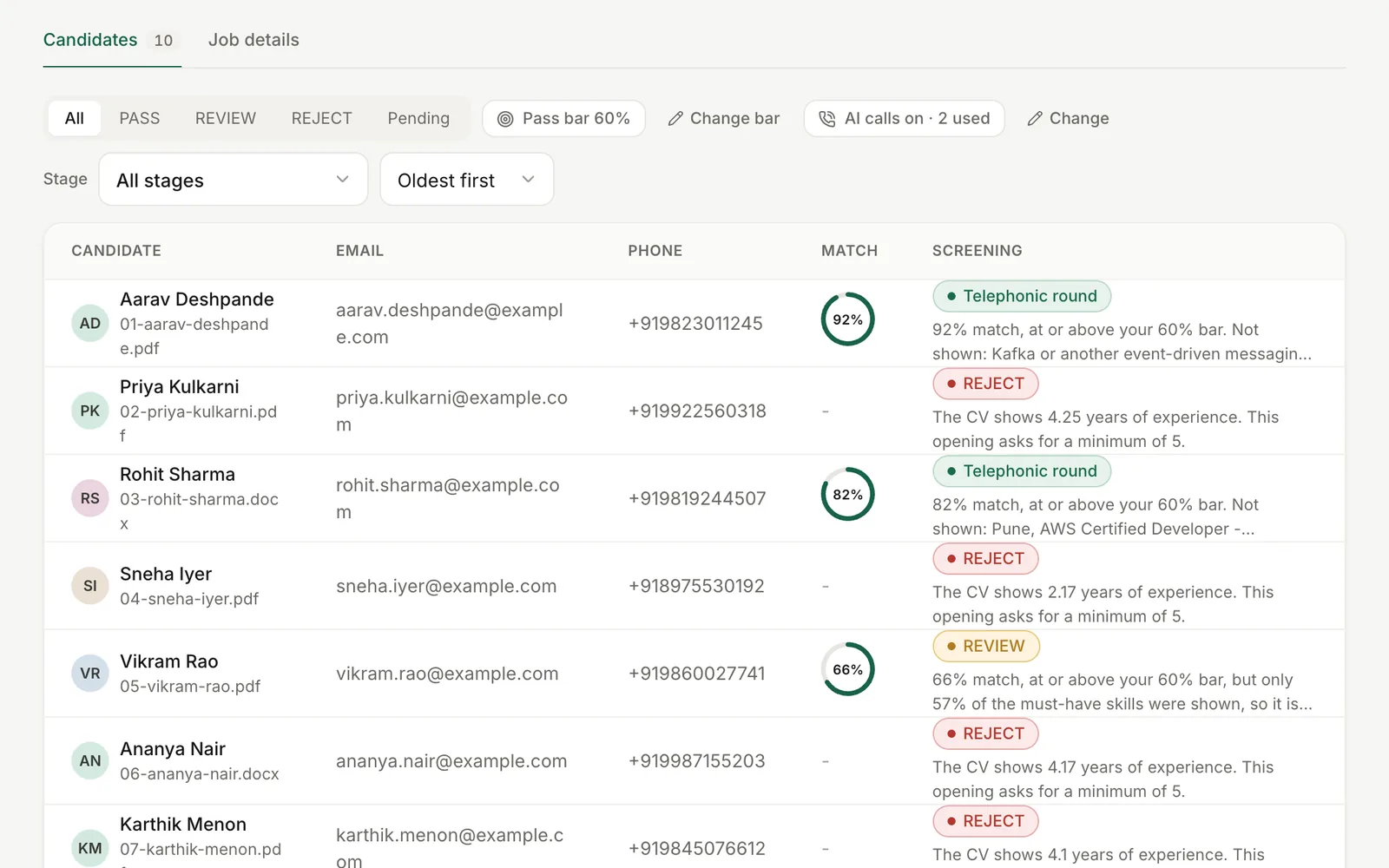Image resolution: width=1389 pixels, height=868 pixels.
Task: Click the AD avatar for Aarav Deshpande
Action: tap(90, 323)
